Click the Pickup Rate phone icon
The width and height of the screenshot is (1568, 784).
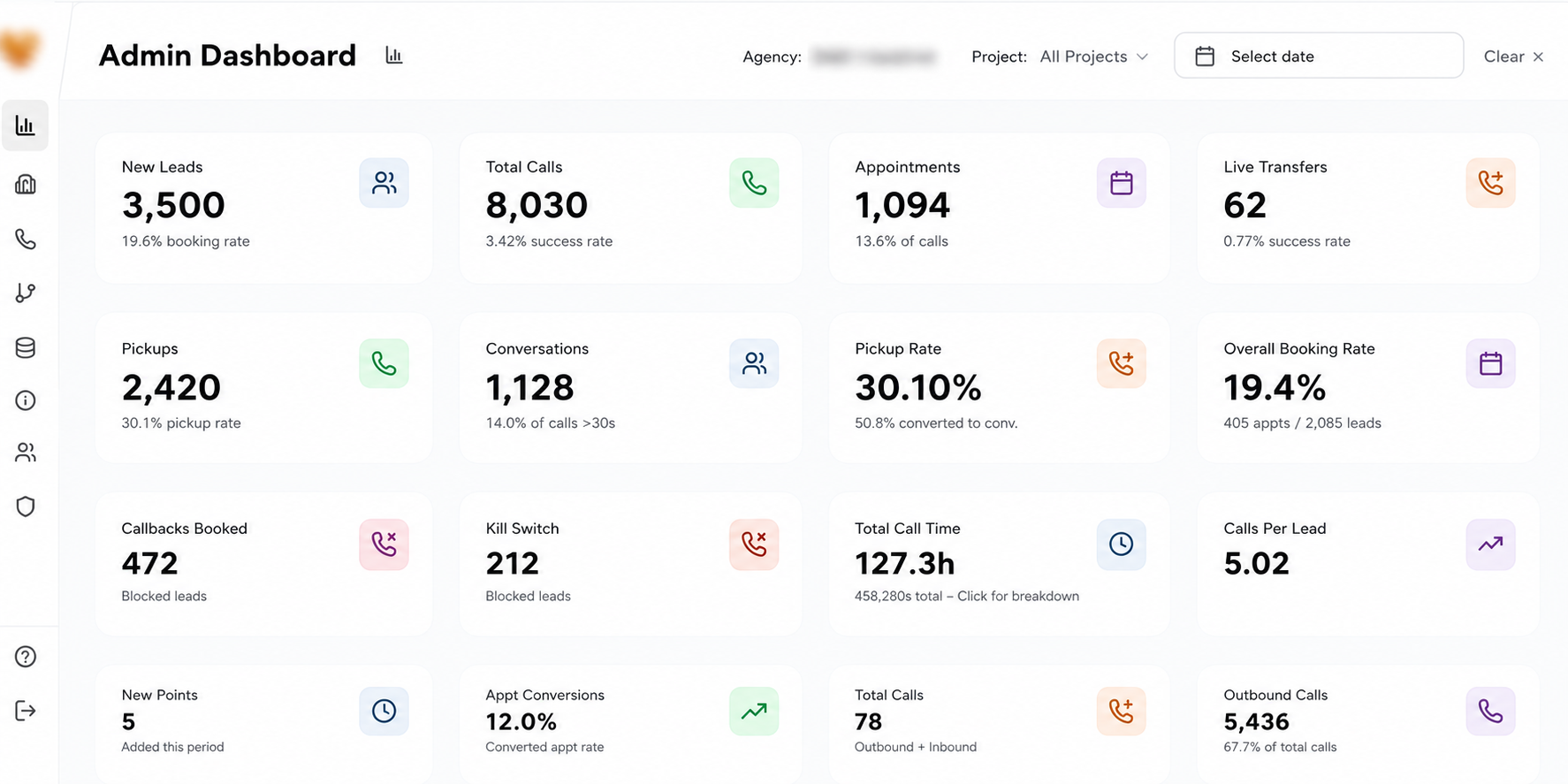click(1122, 363)
